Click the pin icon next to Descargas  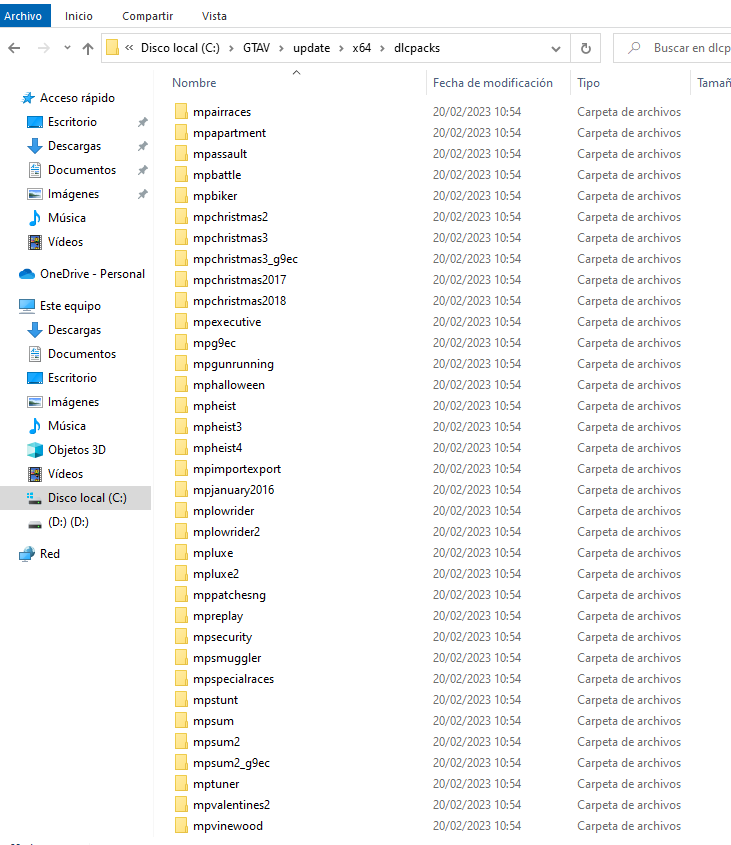[x=143, y=146]
